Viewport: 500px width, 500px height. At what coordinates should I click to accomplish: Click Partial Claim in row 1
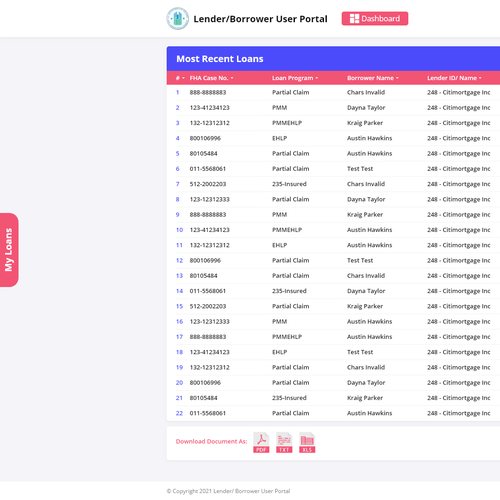pyautogui.click(x=291, y=92)
